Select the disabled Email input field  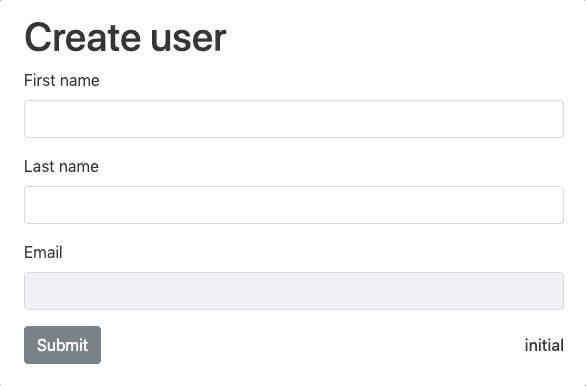pos(294,291)
